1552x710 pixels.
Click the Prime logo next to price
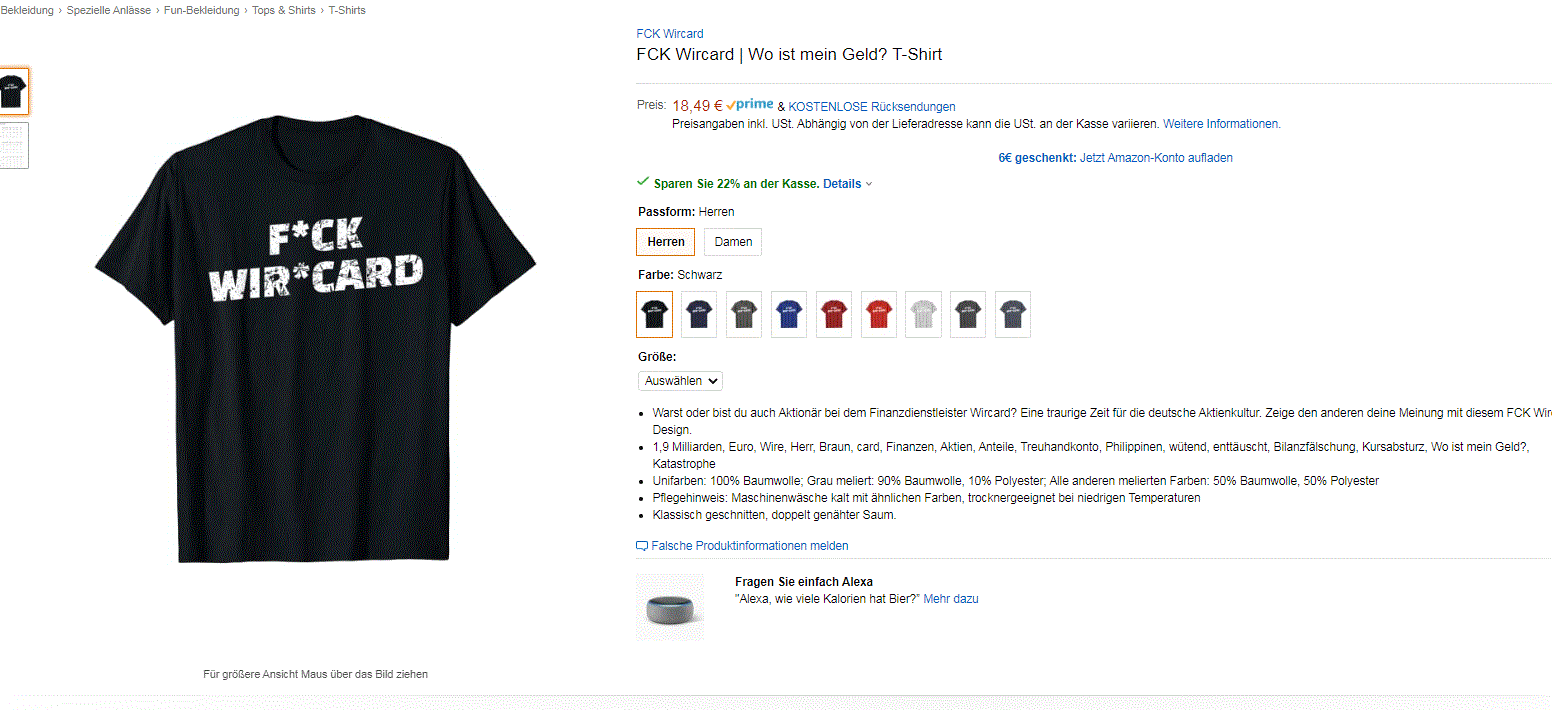coord(750,105)
